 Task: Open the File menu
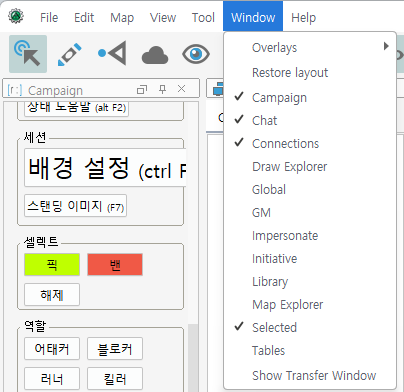point(49,17)
